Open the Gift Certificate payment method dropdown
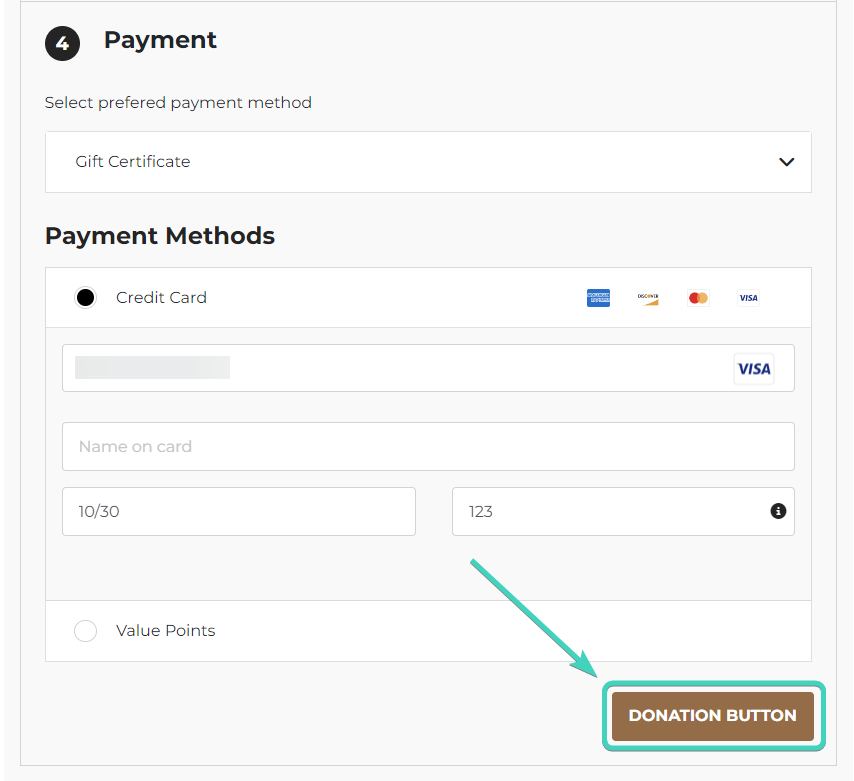The height and width of the screenshot is (781, 854). click(x=427, y=161)
